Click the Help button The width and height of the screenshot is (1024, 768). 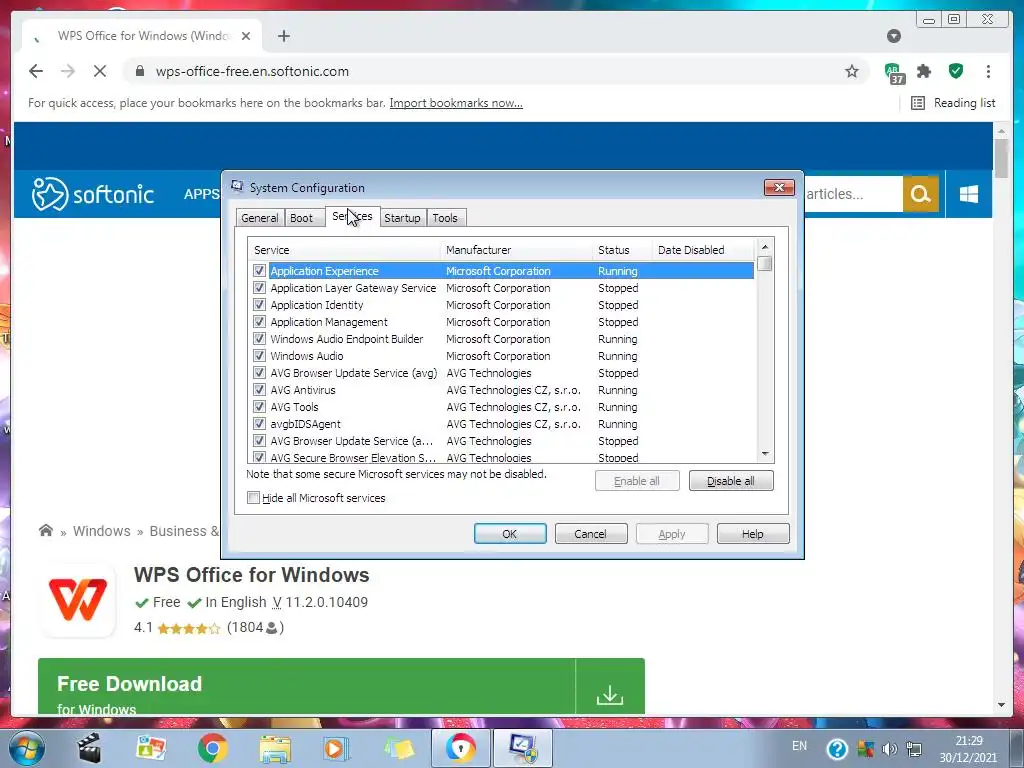click(x=753, y=534)
